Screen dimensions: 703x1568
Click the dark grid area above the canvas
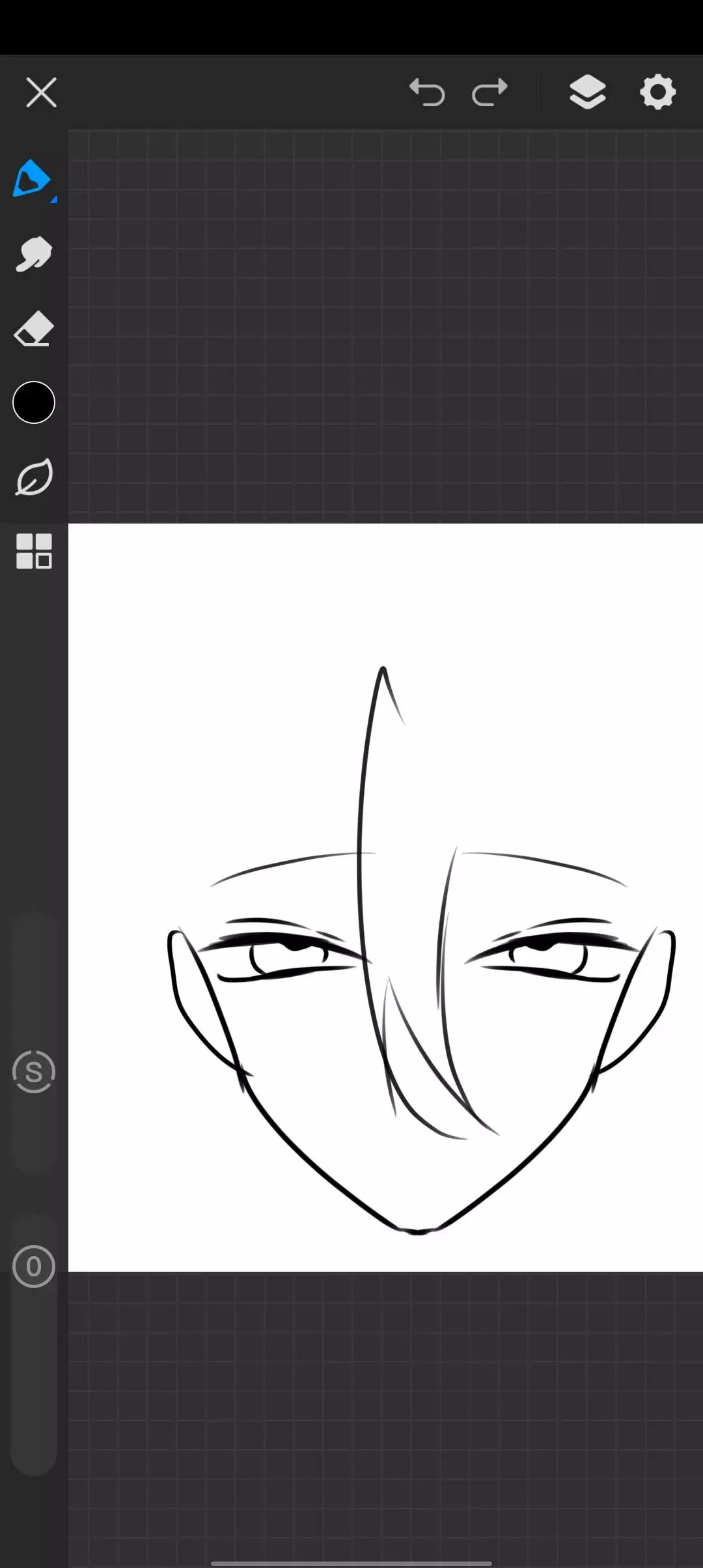[384, 326]
